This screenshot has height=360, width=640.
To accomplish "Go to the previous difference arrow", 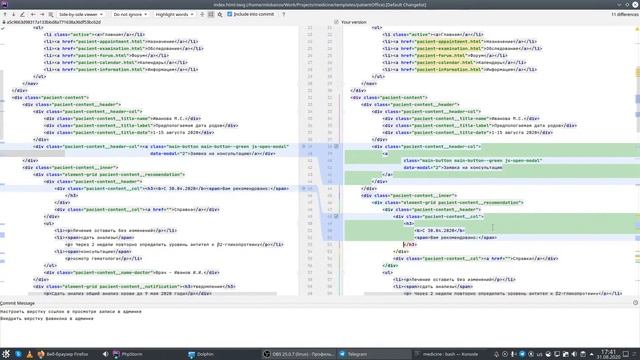I will (5, 14).
